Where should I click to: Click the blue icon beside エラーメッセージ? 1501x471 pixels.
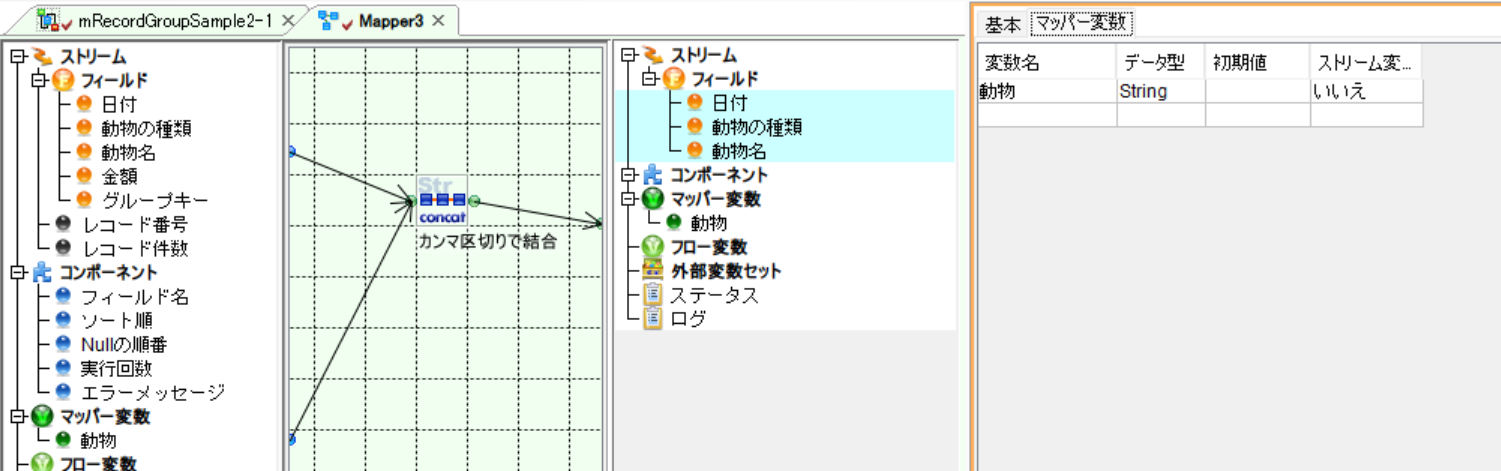(64, 392)
